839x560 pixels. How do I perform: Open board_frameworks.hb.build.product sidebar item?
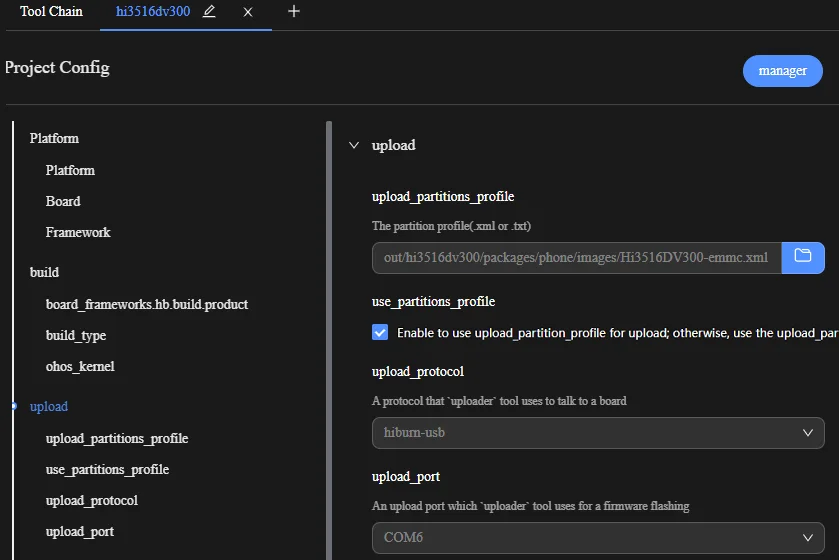[147, 305]
